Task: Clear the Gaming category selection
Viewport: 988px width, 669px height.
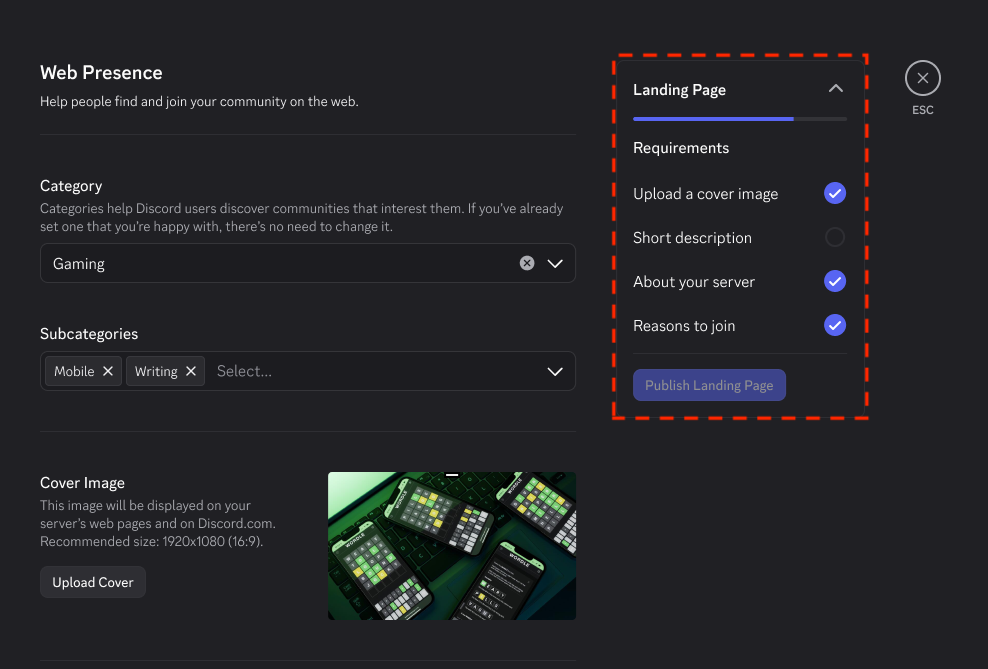Action: (527, 263)
